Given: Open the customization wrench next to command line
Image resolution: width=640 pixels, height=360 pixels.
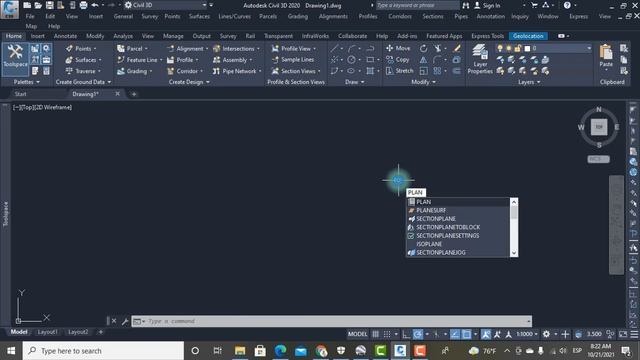Looking at the screenshot, I should tap(125, 321).
